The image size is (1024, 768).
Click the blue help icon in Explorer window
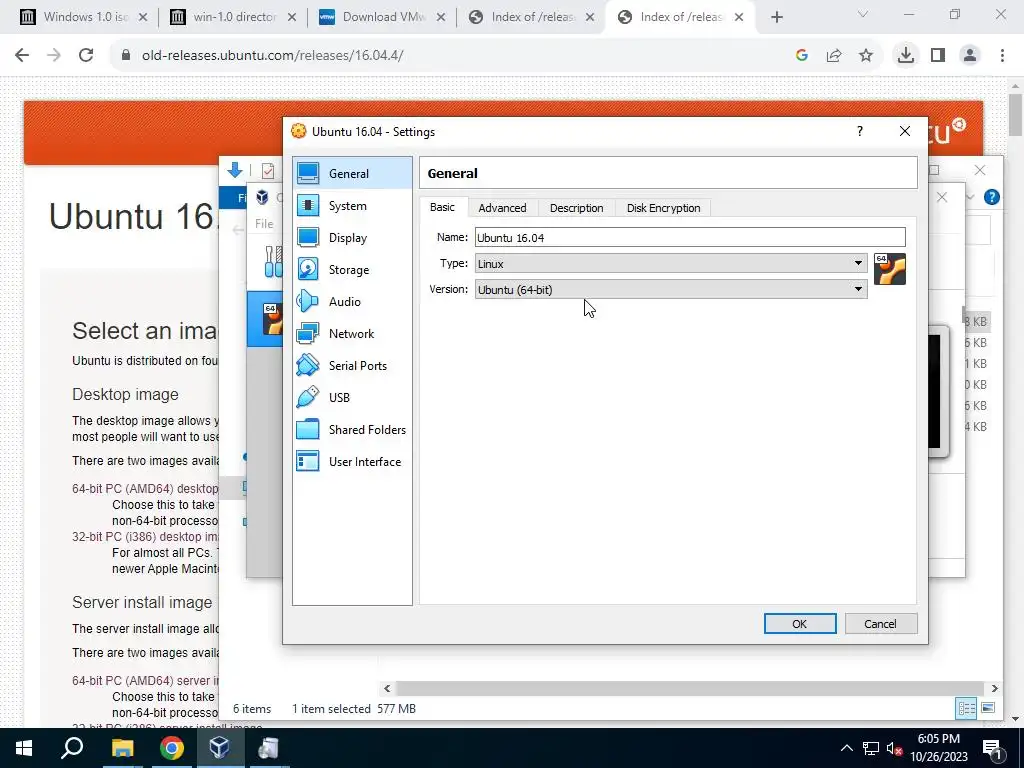point(991,197)
